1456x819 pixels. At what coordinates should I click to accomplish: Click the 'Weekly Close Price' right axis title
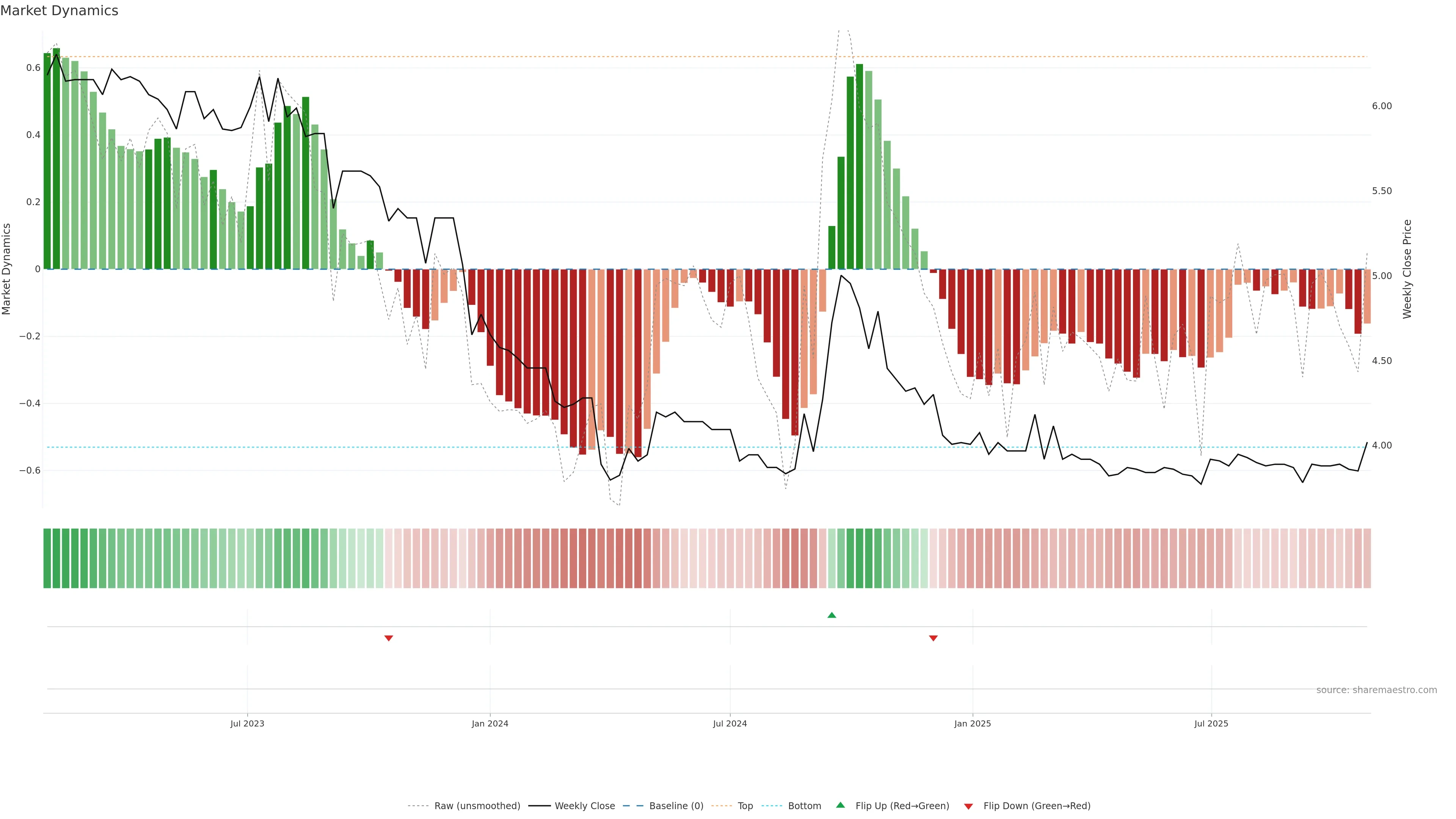click(1407, 269)
